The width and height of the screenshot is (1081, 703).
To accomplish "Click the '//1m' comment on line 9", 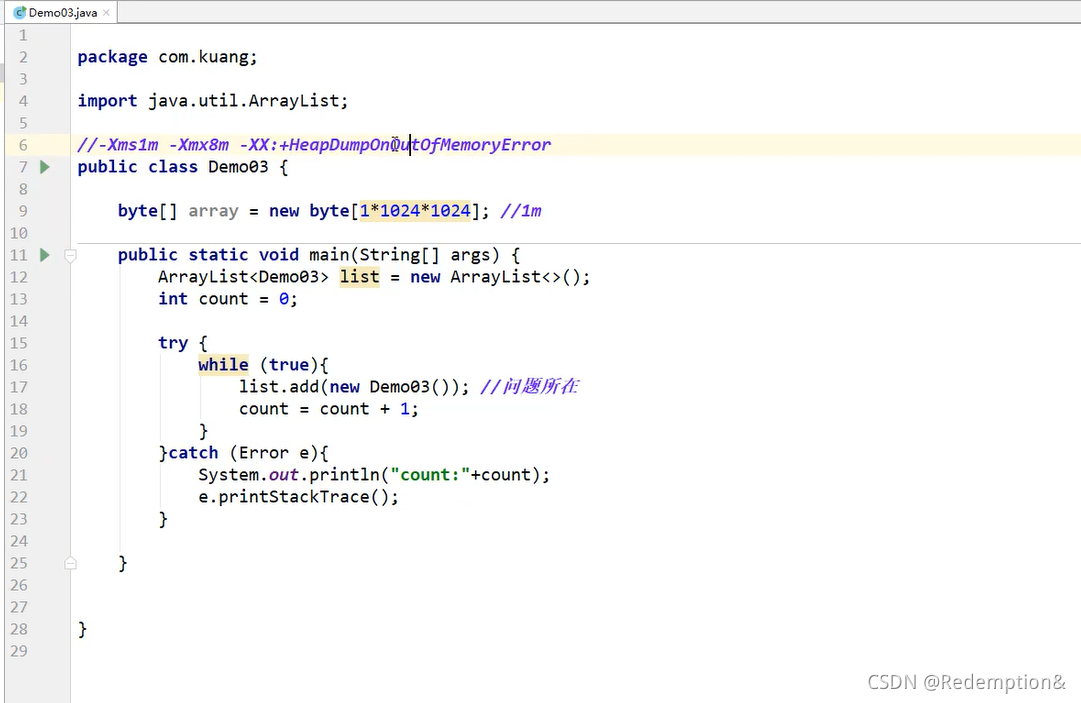I will pos(521,211).
